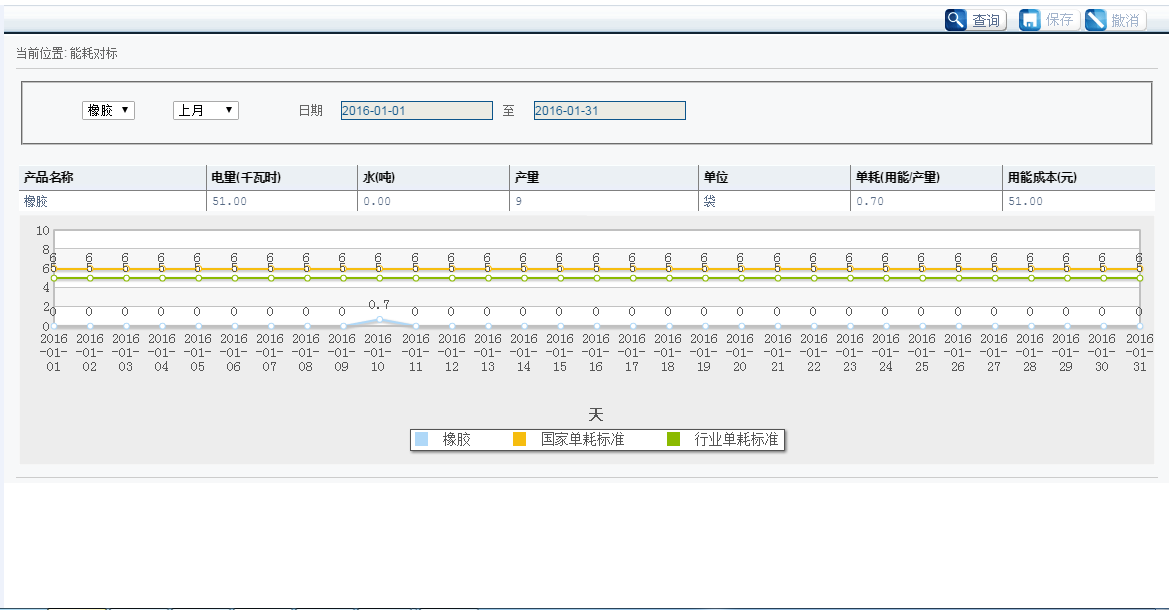The width and height of the screenshot is (1169, 612).
Task: Click the 电量(千瓦时) column header
Action: pos(282,177)
